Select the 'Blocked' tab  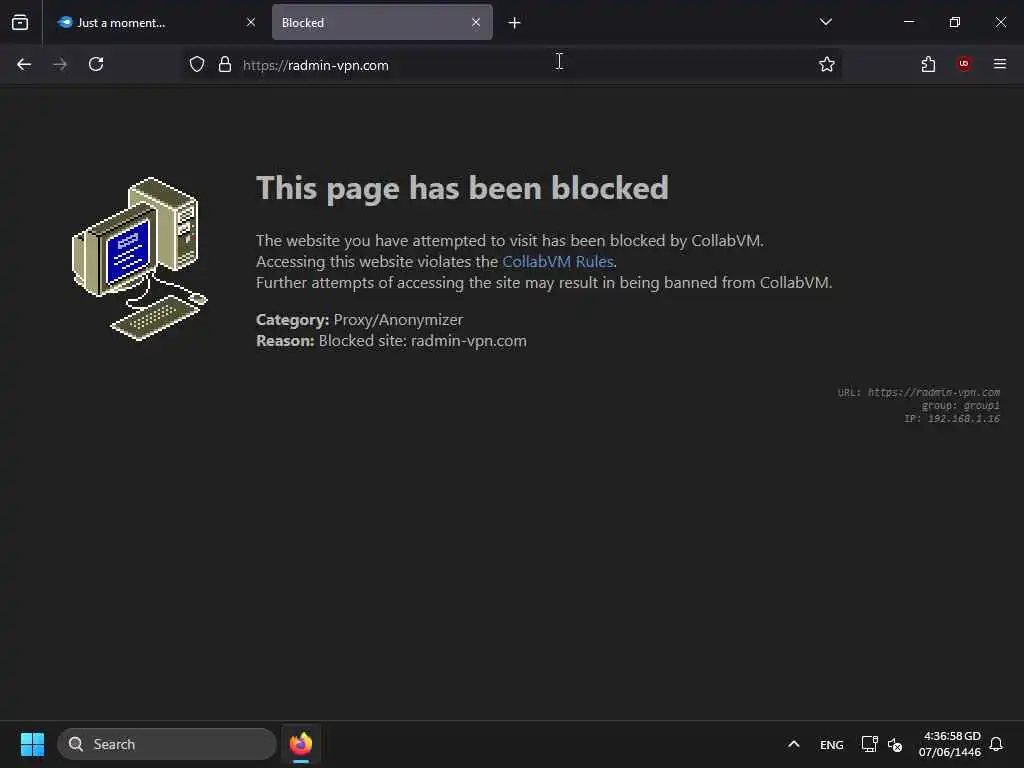382,22
